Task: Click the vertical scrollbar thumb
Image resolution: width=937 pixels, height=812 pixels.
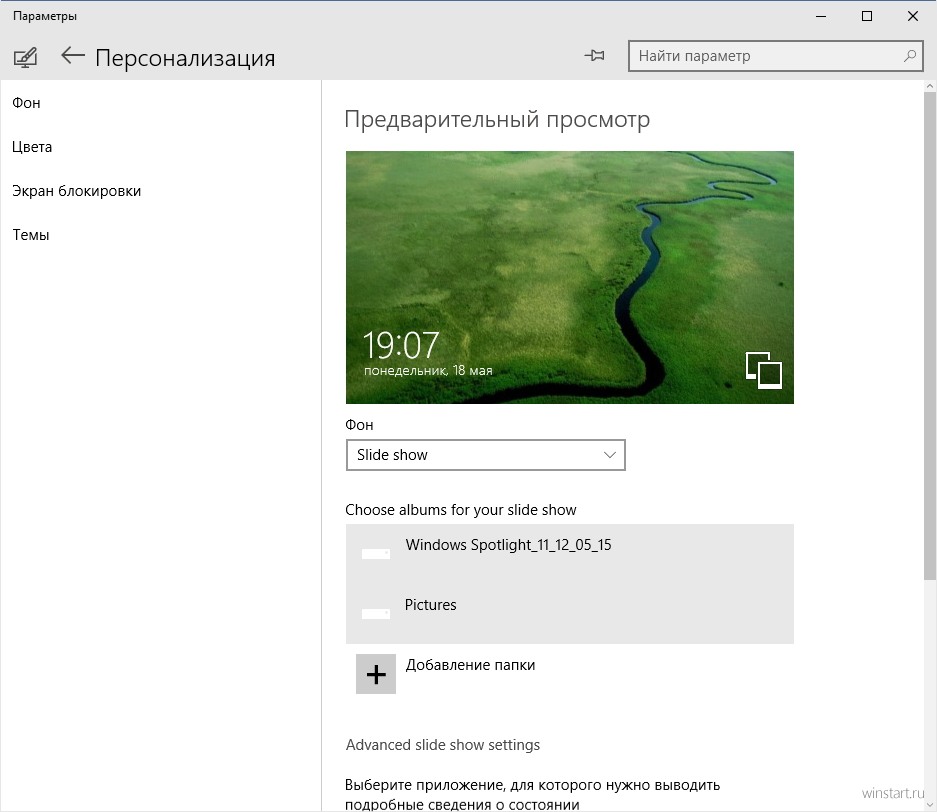Action: tap(930, 335)
